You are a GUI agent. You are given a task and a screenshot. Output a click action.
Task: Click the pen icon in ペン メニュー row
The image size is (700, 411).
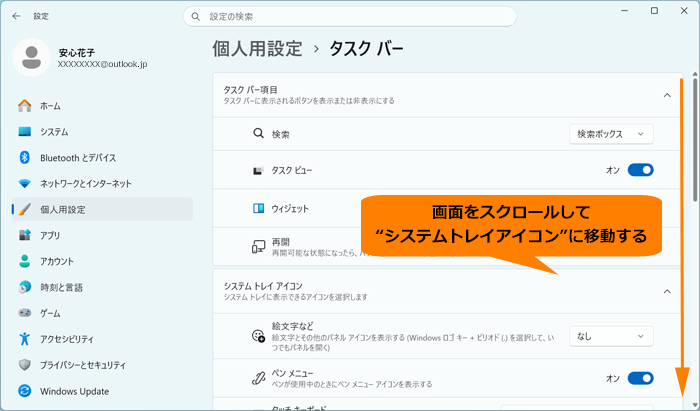[x=258, y=378]
